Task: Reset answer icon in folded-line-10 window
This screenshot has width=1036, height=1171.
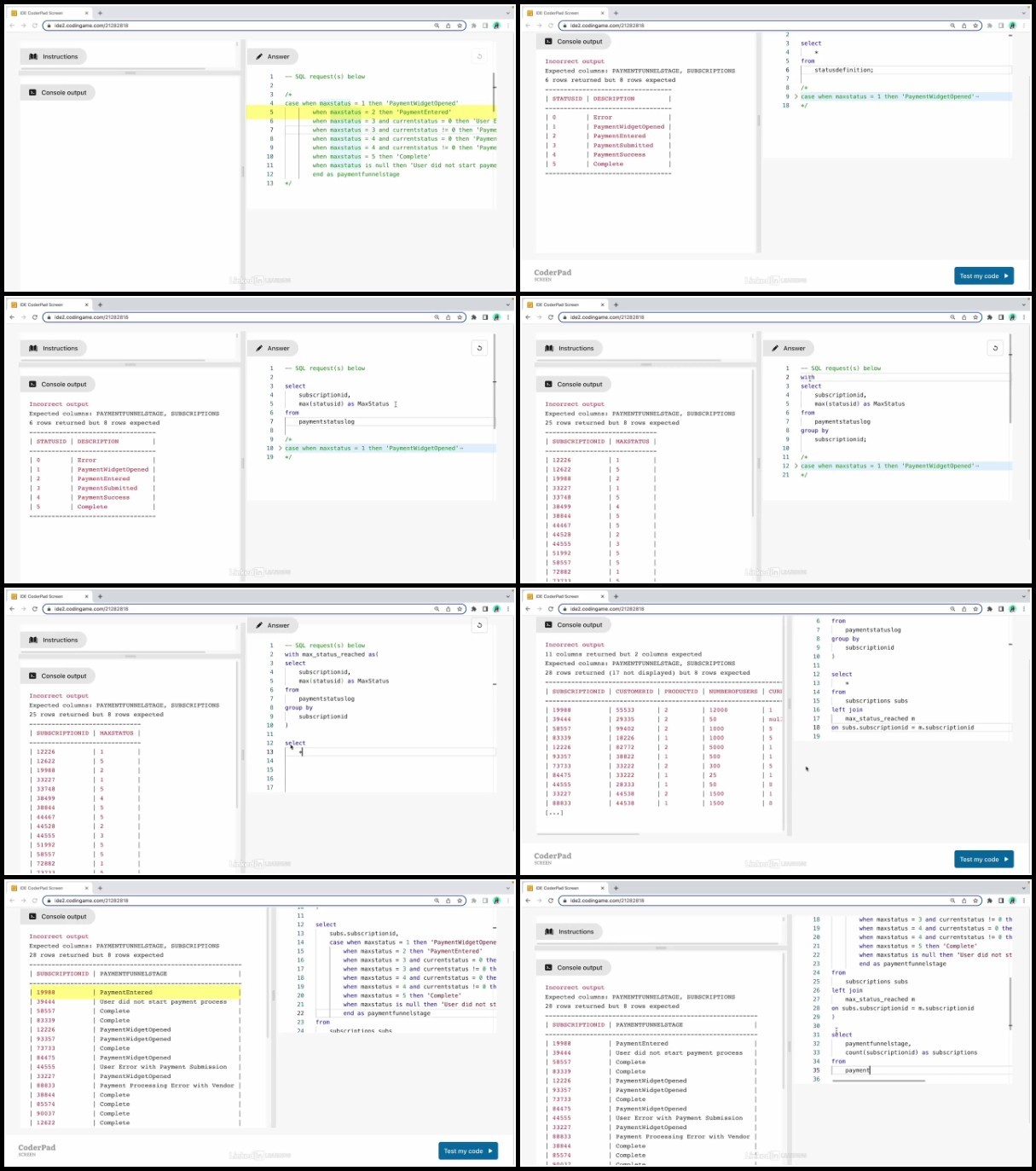Action: pos(479,348)
